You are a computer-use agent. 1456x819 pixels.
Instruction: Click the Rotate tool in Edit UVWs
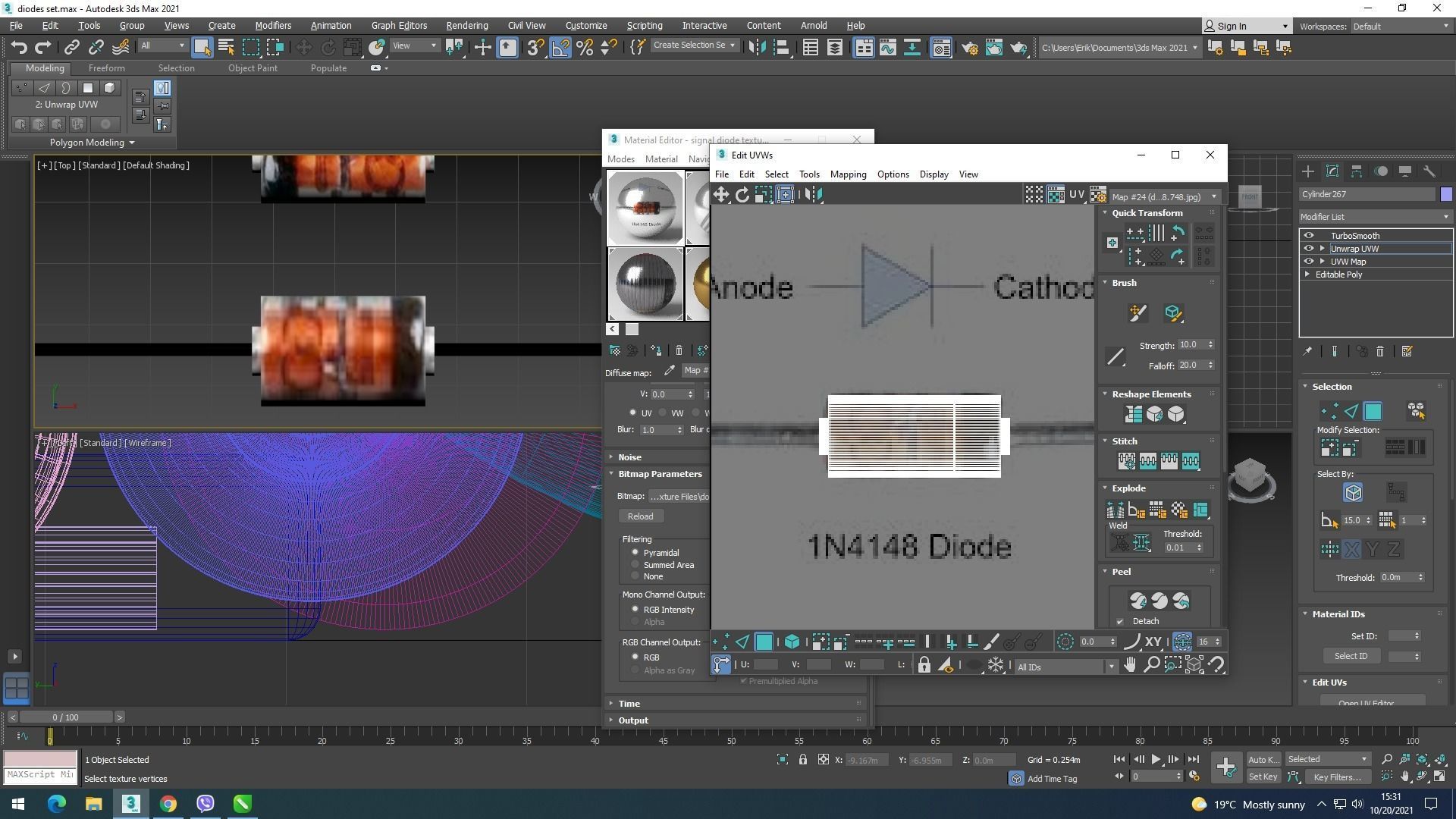point(742,195)
